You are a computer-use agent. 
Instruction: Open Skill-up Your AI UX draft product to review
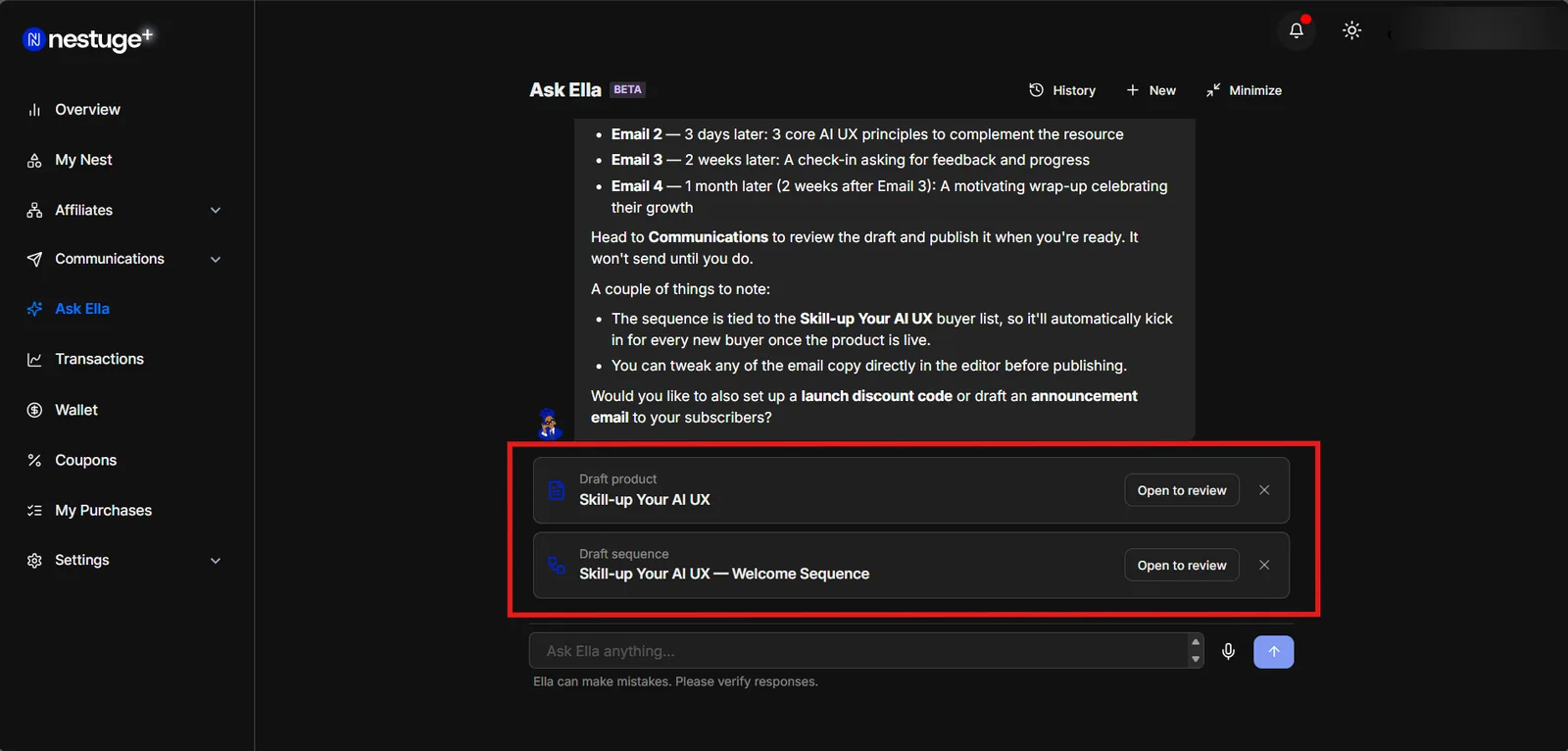(x=1182, y=490)
